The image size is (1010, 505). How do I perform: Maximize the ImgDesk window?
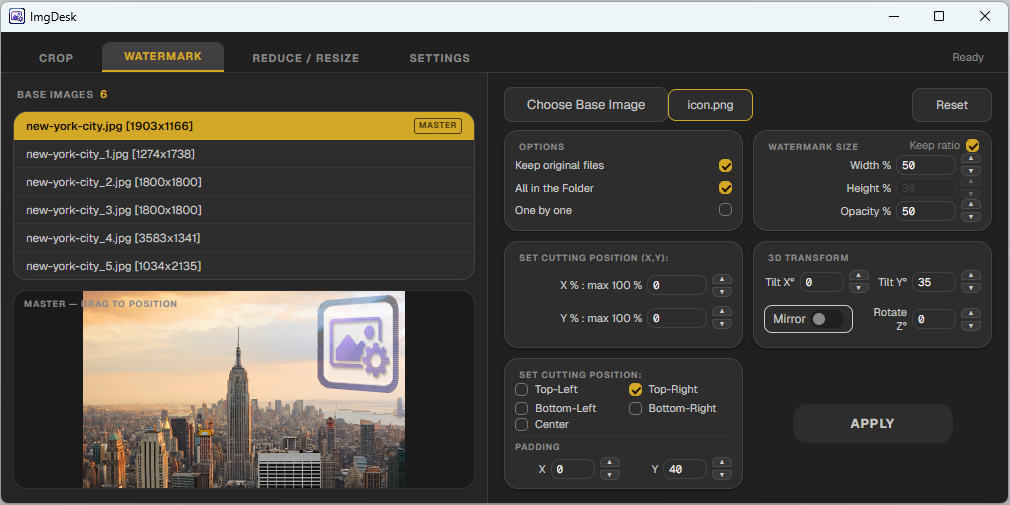[939, 16]
